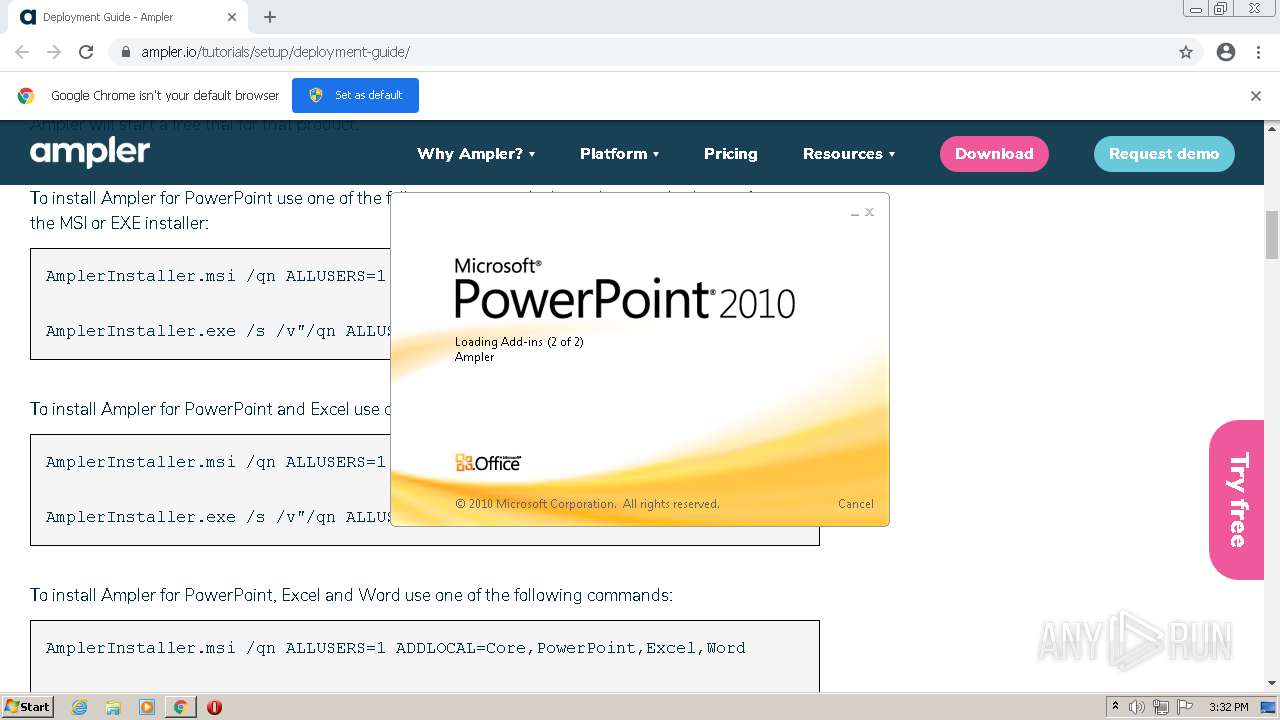Open the Action Center flag icon
The width and height of the screenshot is (1280, 720).
click(1184, 707)
